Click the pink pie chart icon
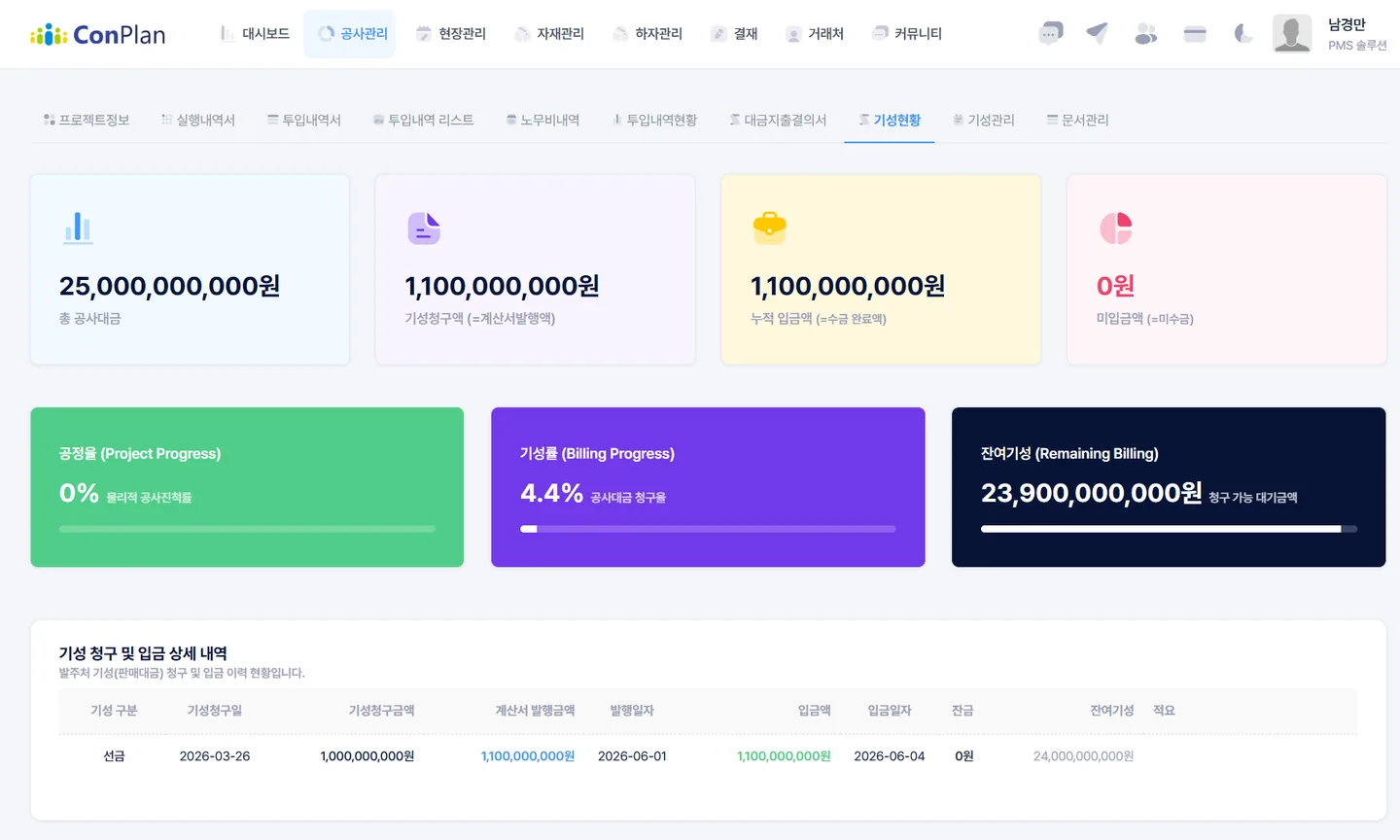Viewport: 1400px width, 840px height. click(x=1115, y=227)
